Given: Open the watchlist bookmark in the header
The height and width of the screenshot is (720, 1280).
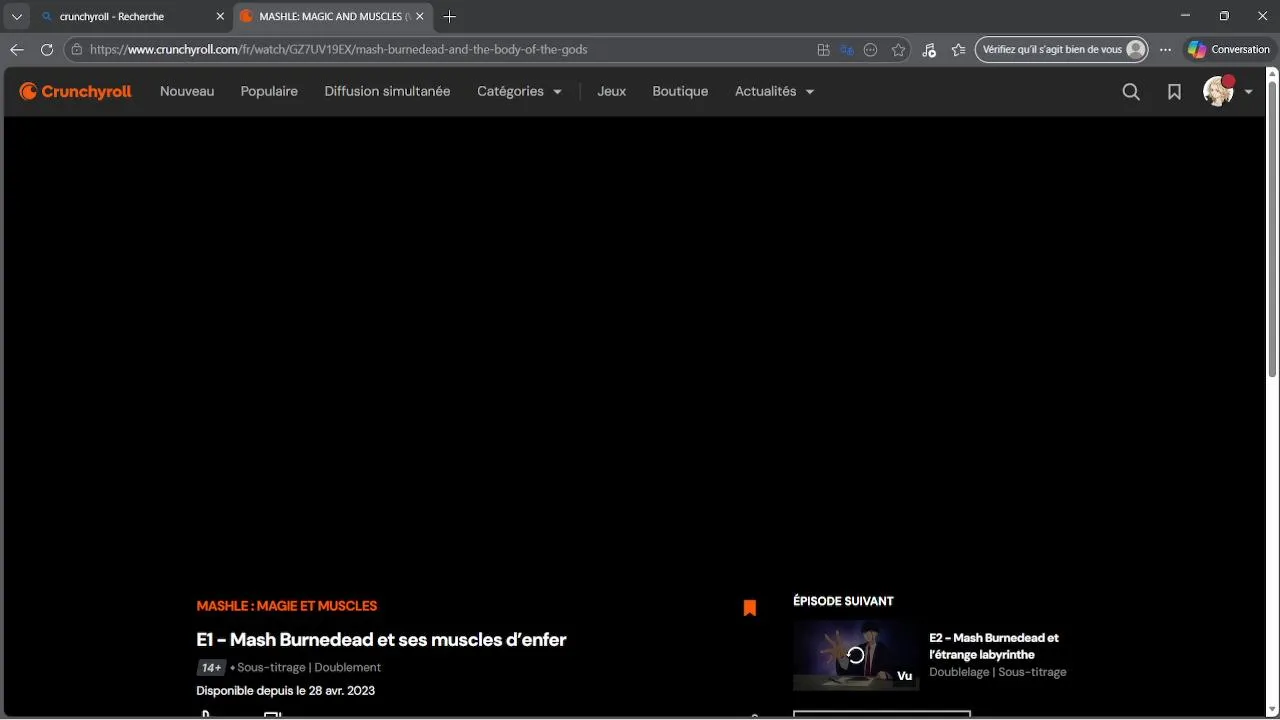Looking at the screenshot, I should pos(1174,91).
